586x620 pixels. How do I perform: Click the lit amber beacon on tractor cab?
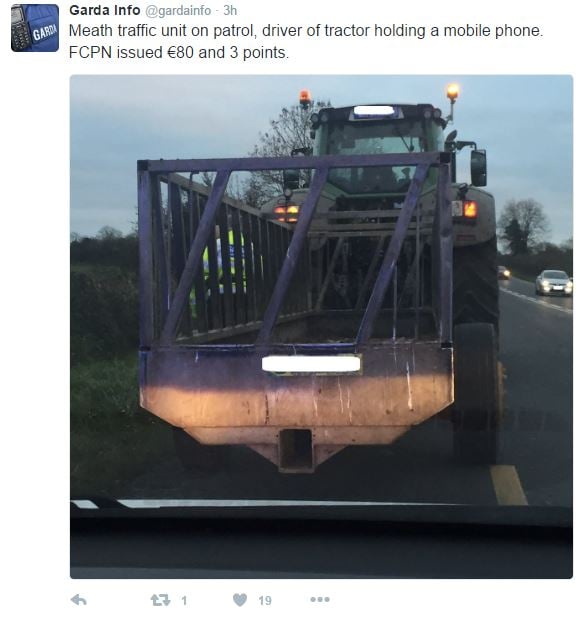tap(453, 92)
